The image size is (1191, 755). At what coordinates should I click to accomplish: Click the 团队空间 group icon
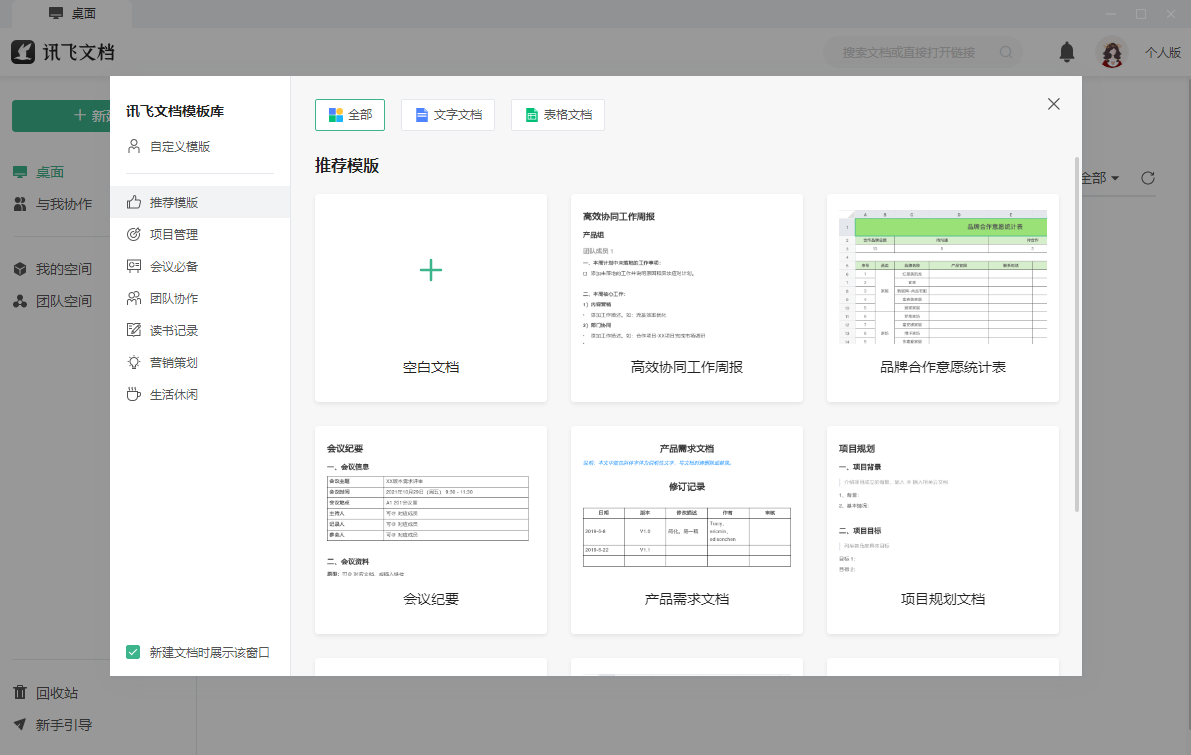[x=20, y=302]
